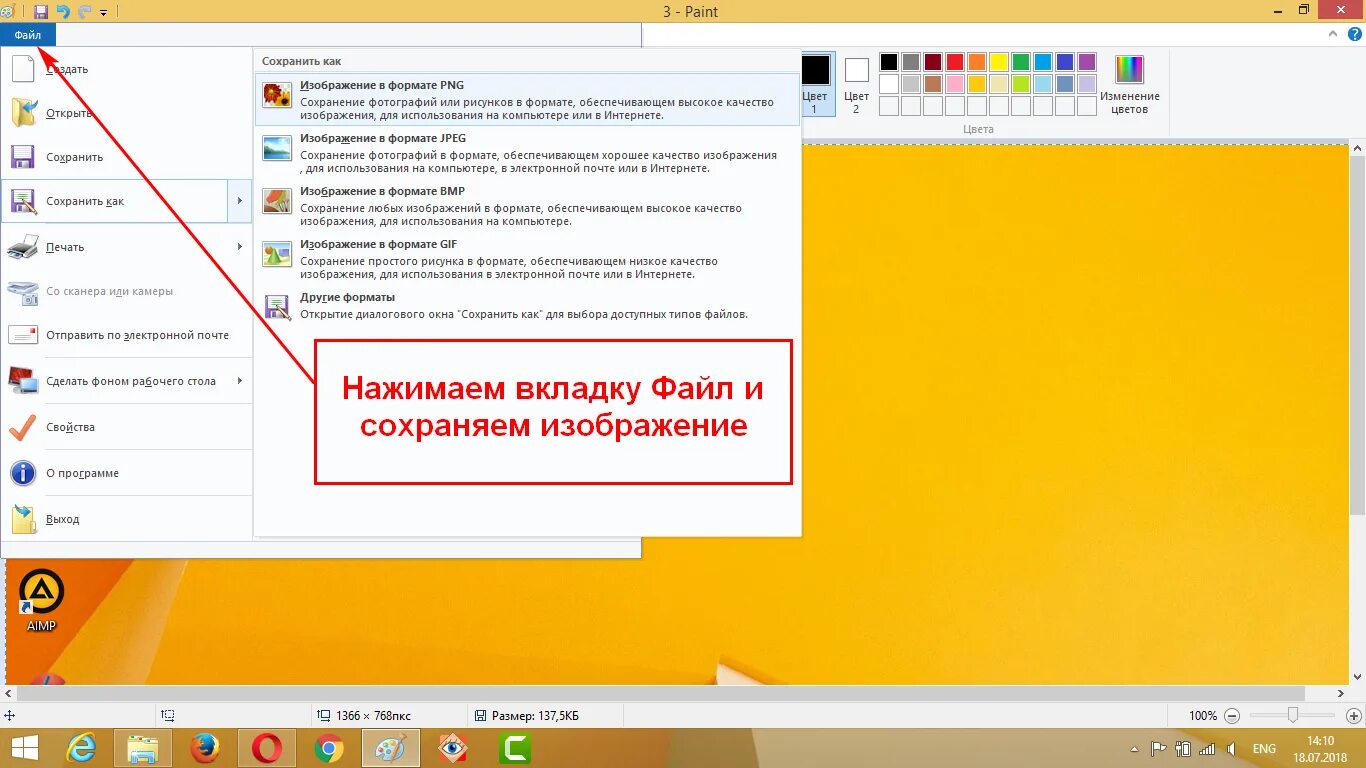Save as Изображение в формате BMP
This screenshot has width=1366, height=768.
point(527,205)
